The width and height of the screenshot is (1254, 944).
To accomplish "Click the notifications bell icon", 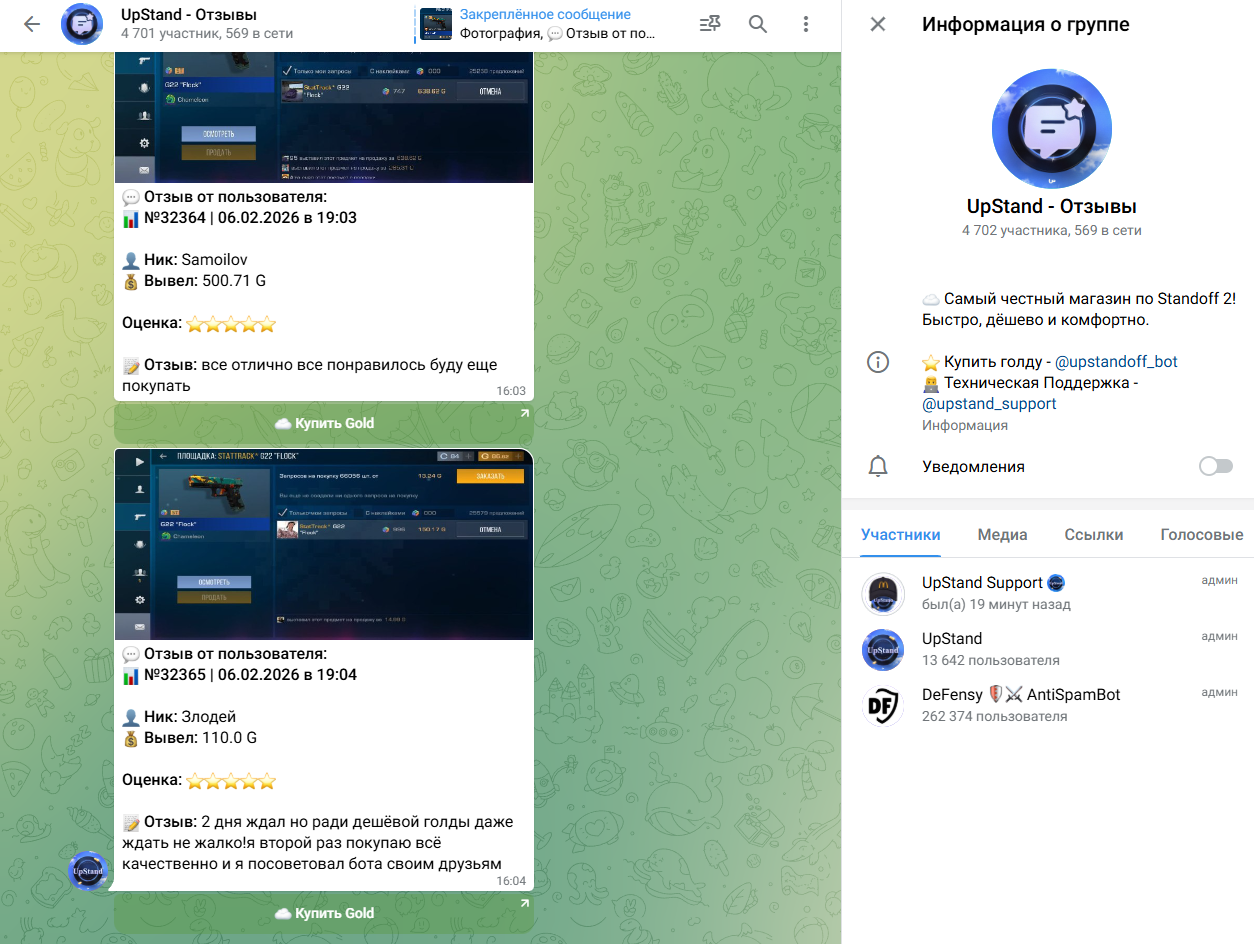I will click(878, 466).
